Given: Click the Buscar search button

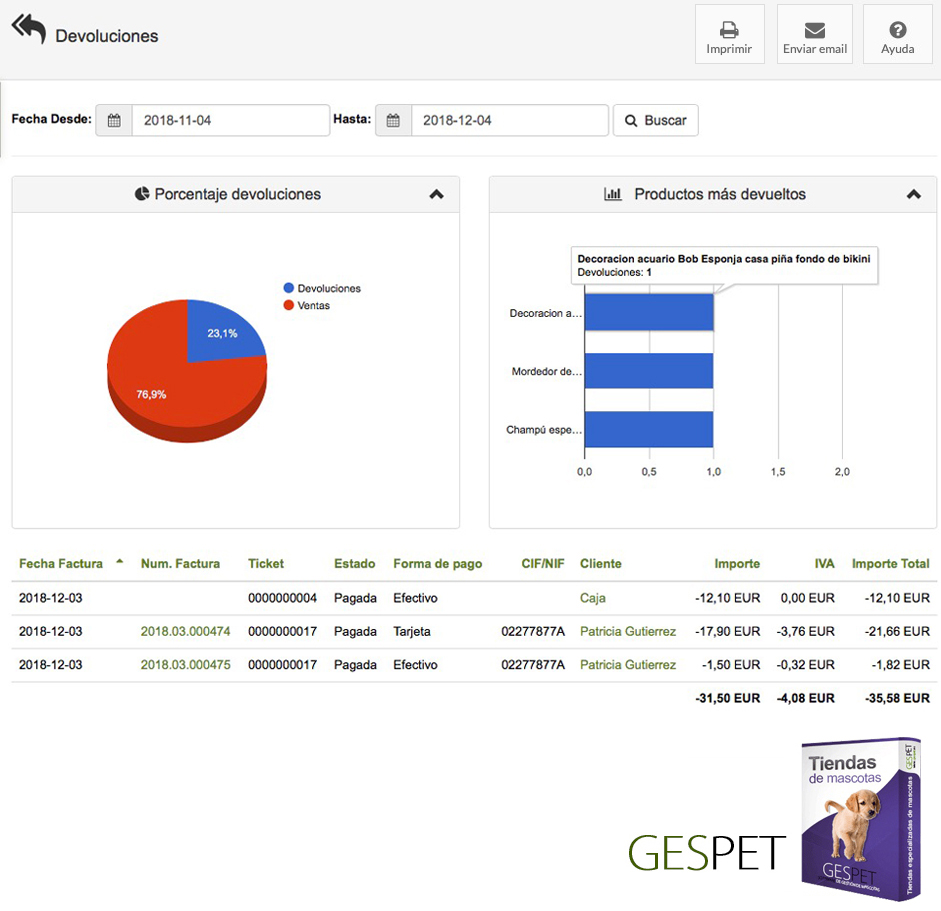Looking at the screenshot, I should pos(655,120).
